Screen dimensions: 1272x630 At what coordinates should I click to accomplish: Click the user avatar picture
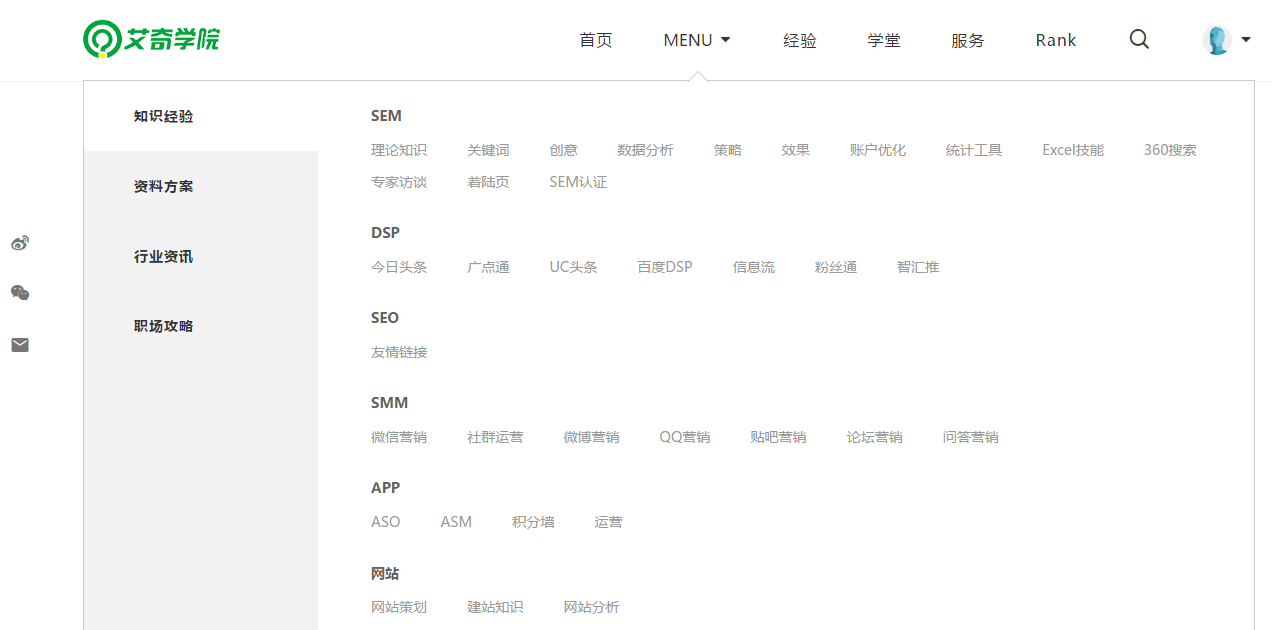[x=1216, y=40]
